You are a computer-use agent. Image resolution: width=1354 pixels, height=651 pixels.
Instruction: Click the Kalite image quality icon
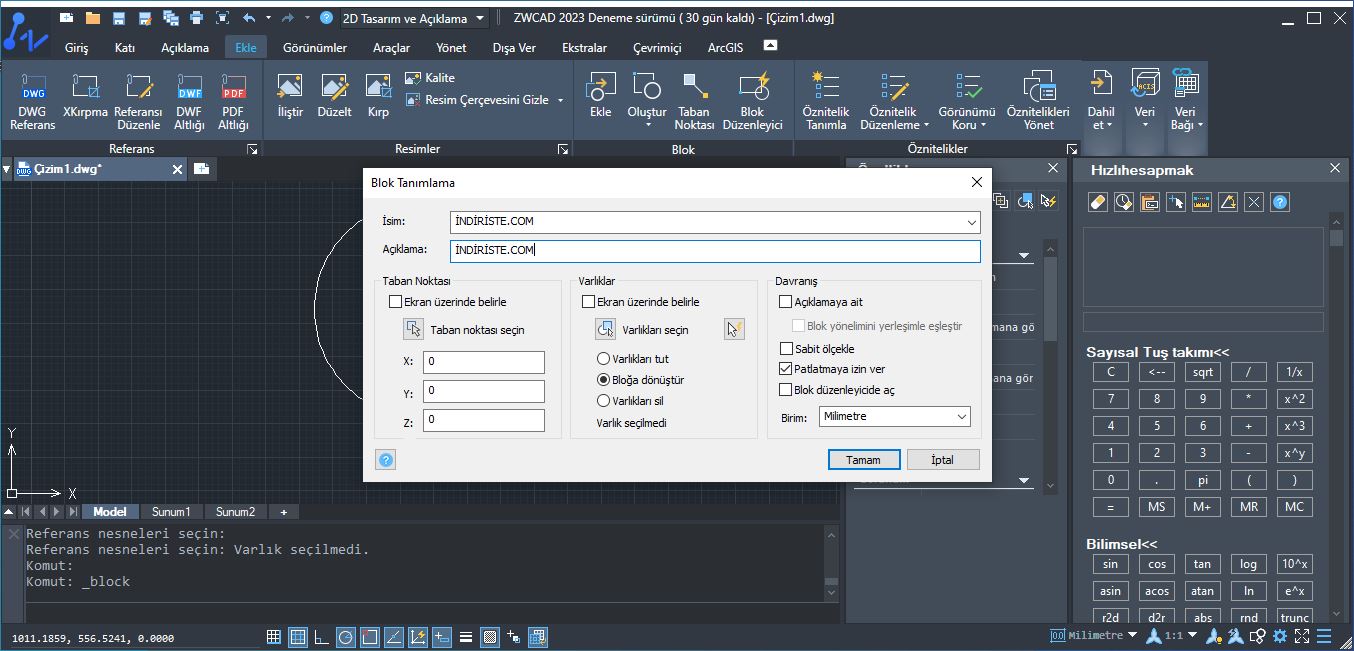(x=413, y=77)
